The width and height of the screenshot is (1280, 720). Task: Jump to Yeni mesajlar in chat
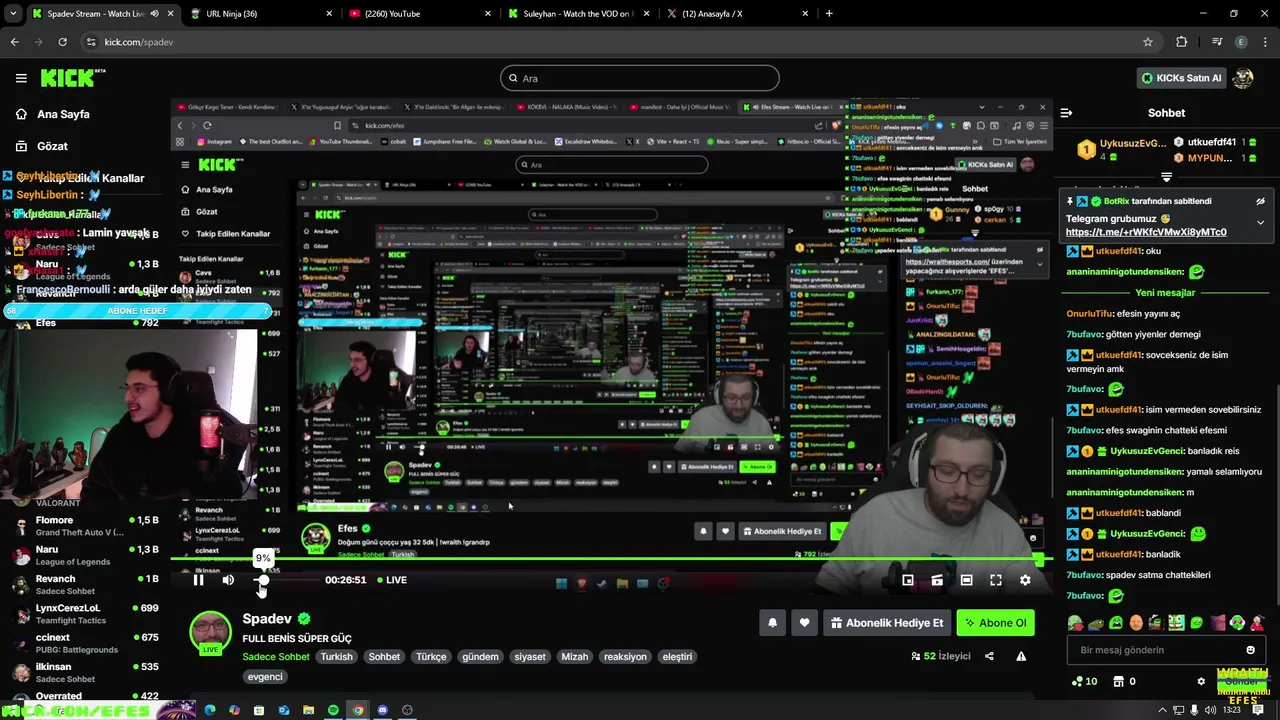click(1165, 293)
